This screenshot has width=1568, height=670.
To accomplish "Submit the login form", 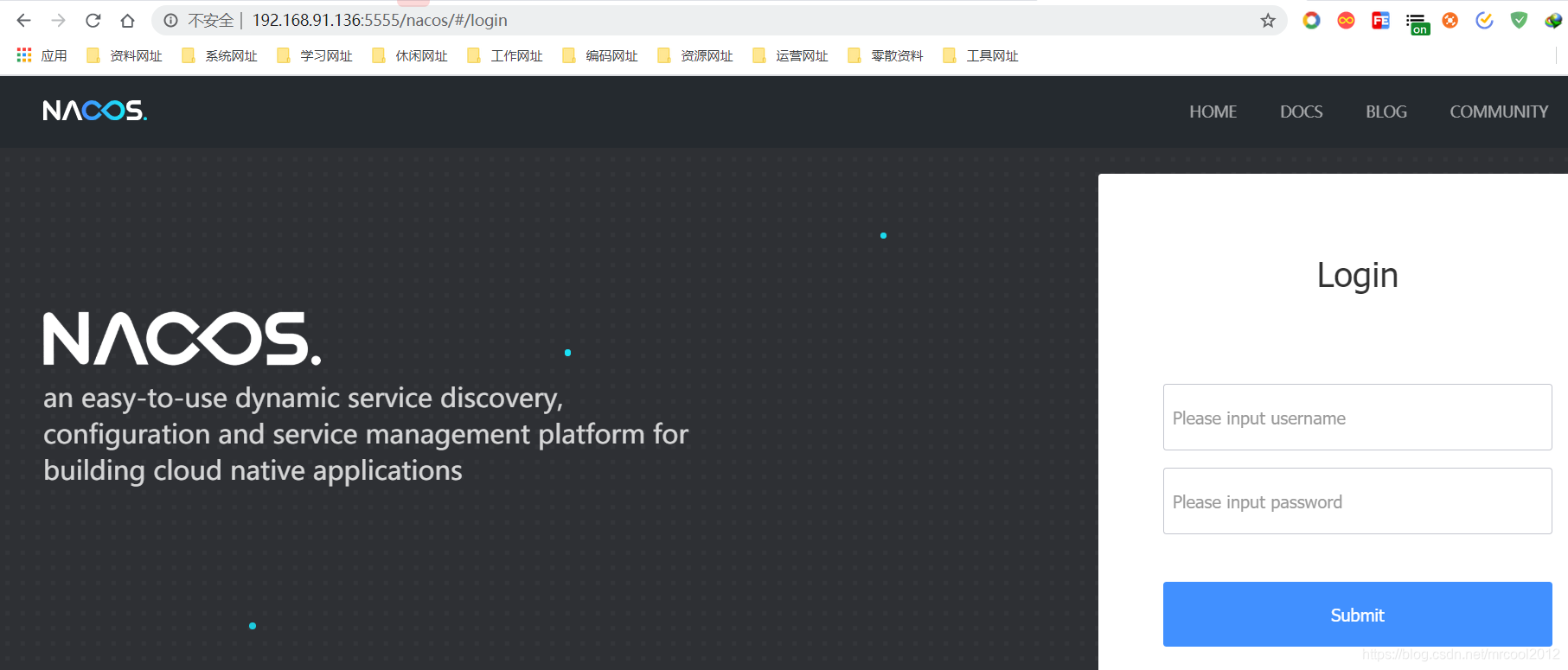I will (x=1357, y=614).
